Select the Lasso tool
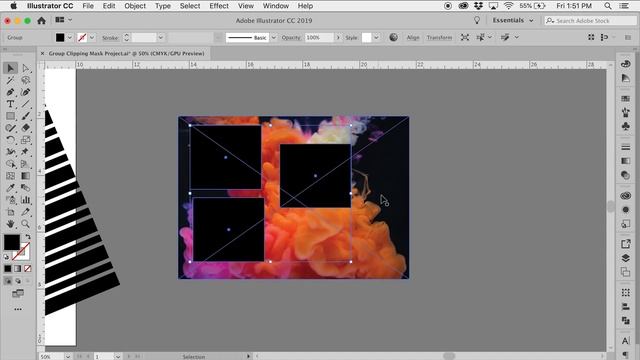Screen dimensions: 640x360 point(26,80)
